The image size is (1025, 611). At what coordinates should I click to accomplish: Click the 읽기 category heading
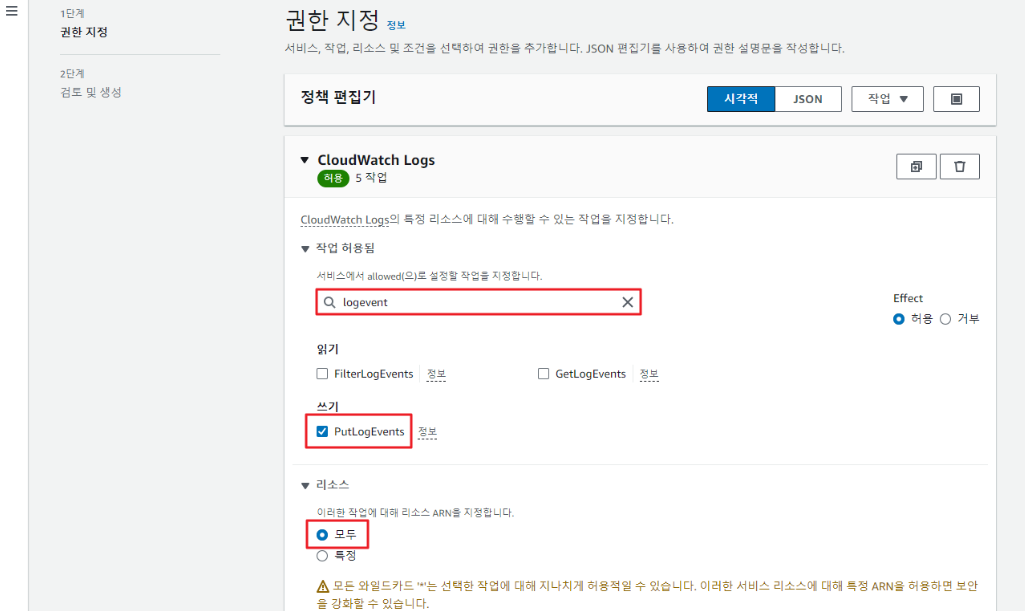[328, 349]
